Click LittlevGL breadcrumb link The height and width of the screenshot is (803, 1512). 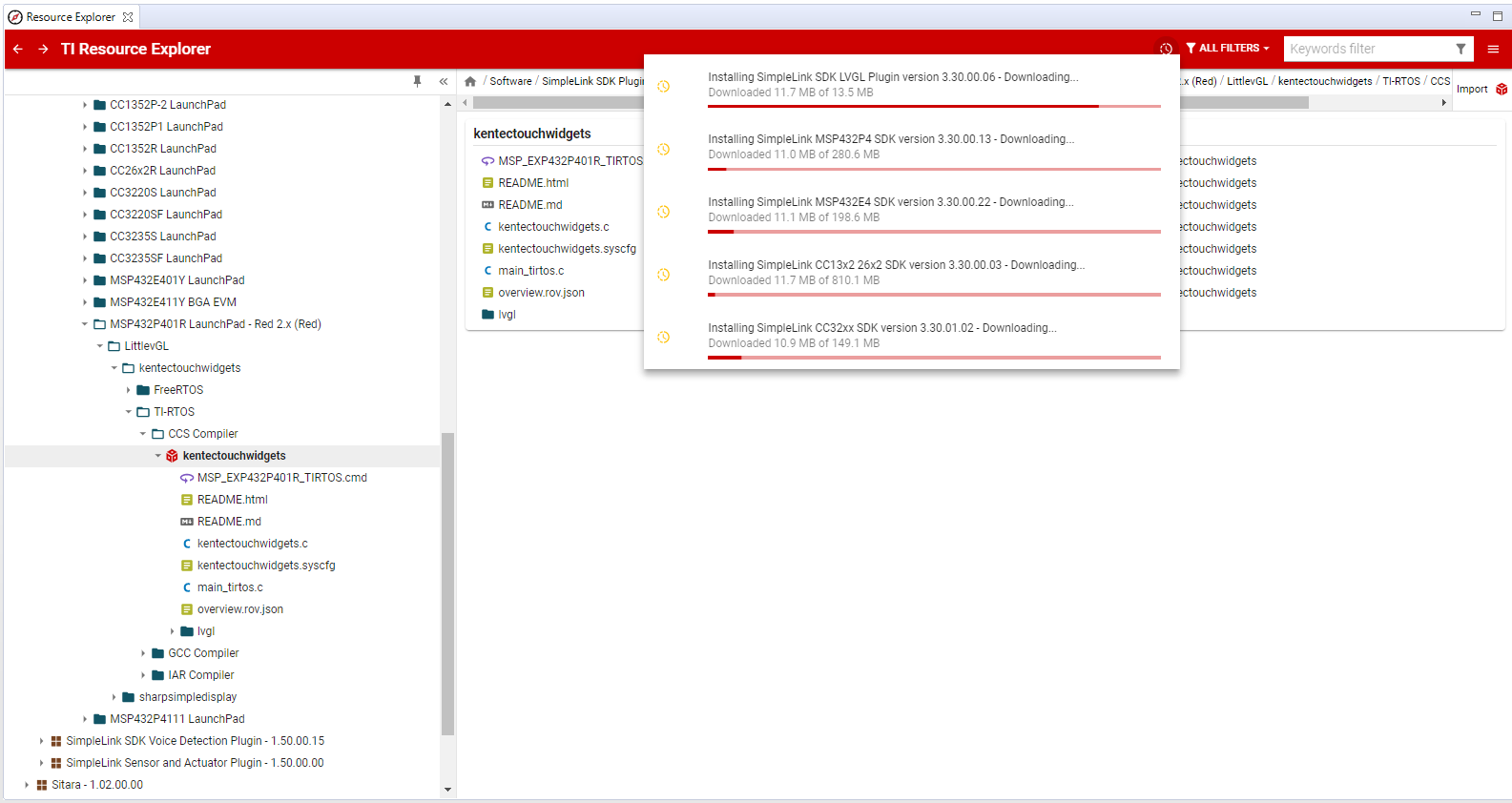click(1247, 81)
